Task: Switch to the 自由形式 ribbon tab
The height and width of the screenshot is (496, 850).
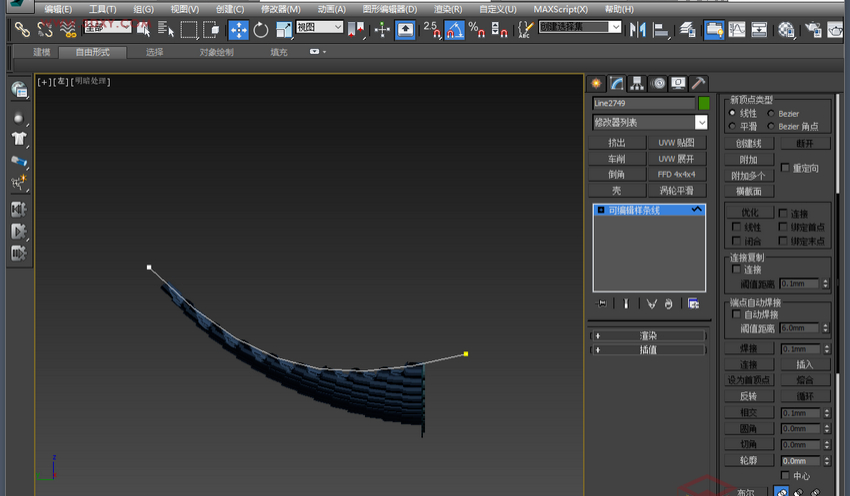Action: (x=93, y=51)
